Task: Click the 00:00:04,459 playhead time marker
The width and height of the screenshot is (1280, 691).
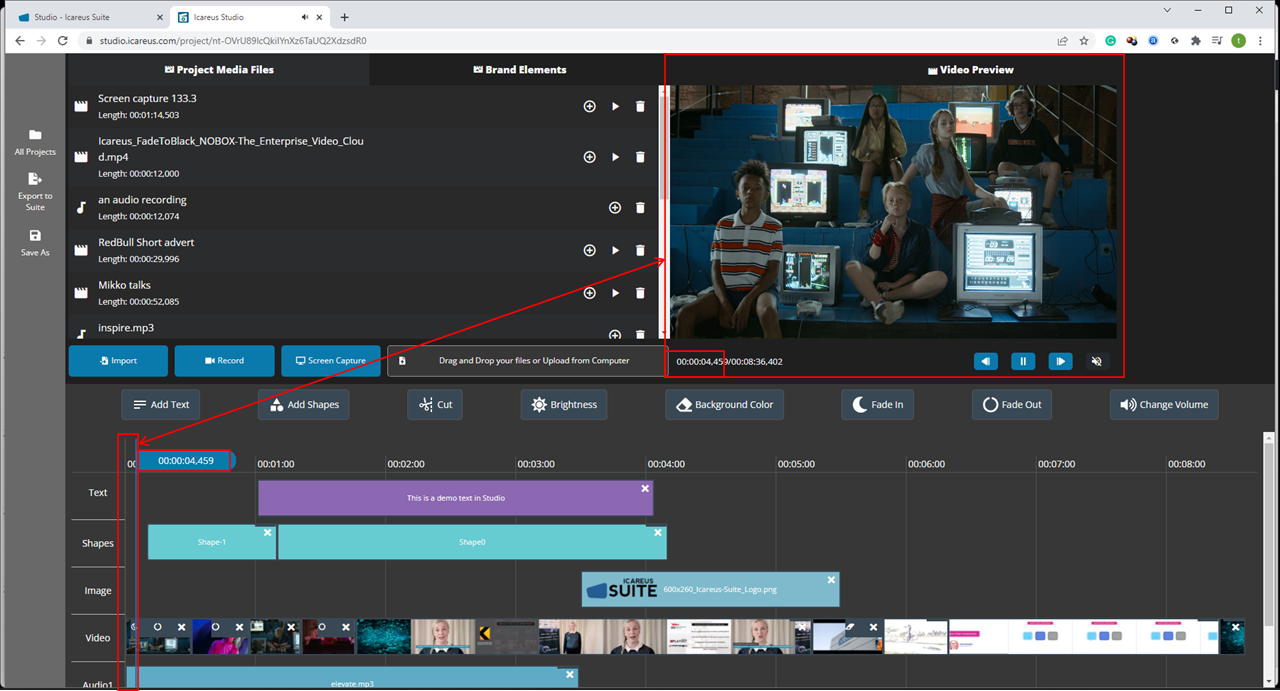Action: 186,461
